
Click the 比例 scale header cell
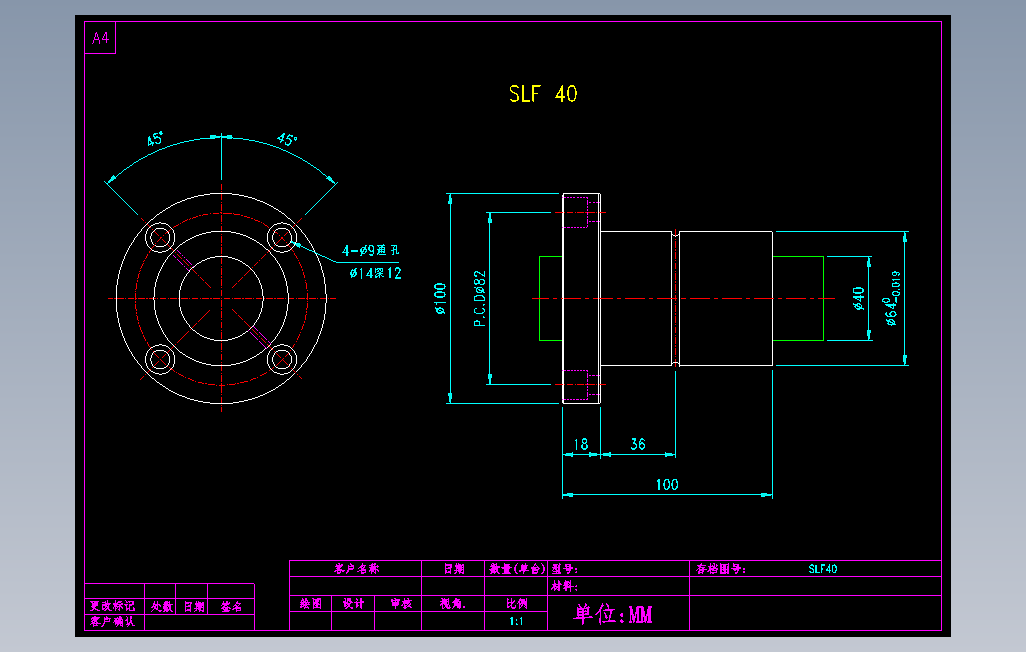(516, 604)
